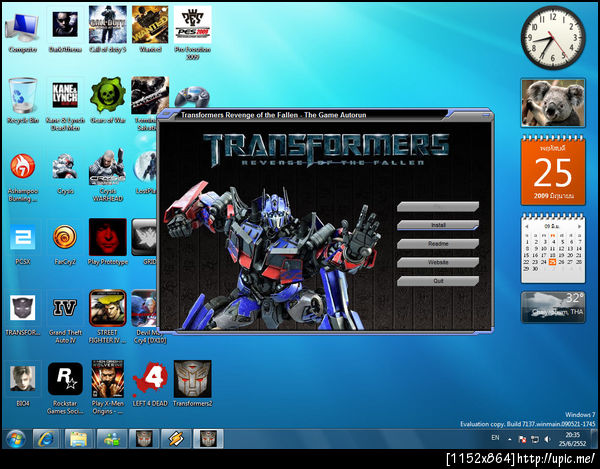Click the Install button in autorun
This screenshot has height=469, width=600.
pos(438,225)
